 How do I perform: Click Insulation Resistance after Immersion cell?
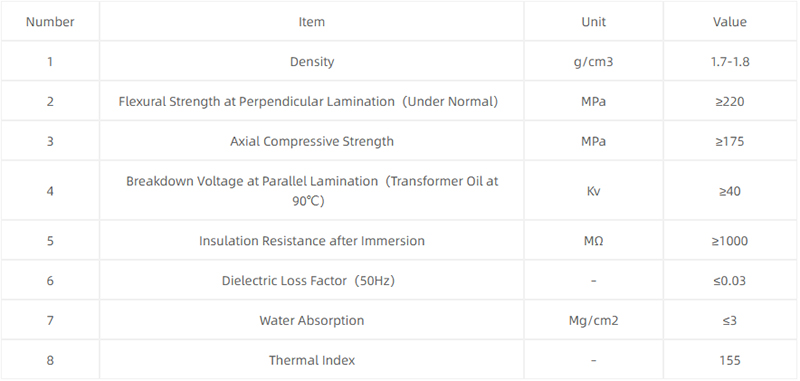point(311,240)
